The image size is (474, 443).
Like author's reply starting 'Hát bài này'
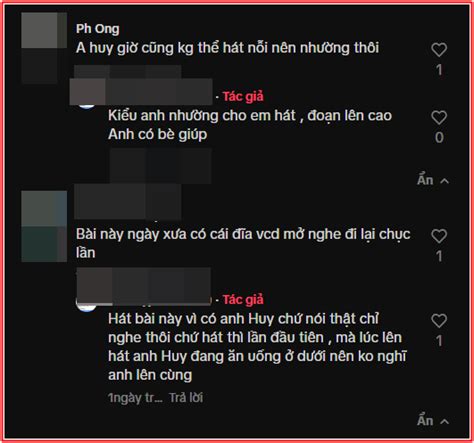tap(439, 321)
